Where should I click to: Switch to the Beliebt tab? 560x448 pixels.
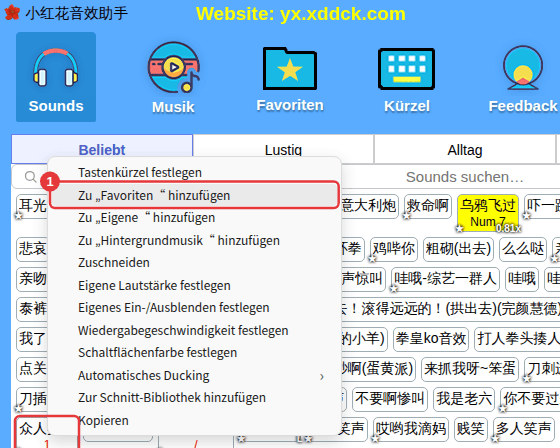[102, 149]
